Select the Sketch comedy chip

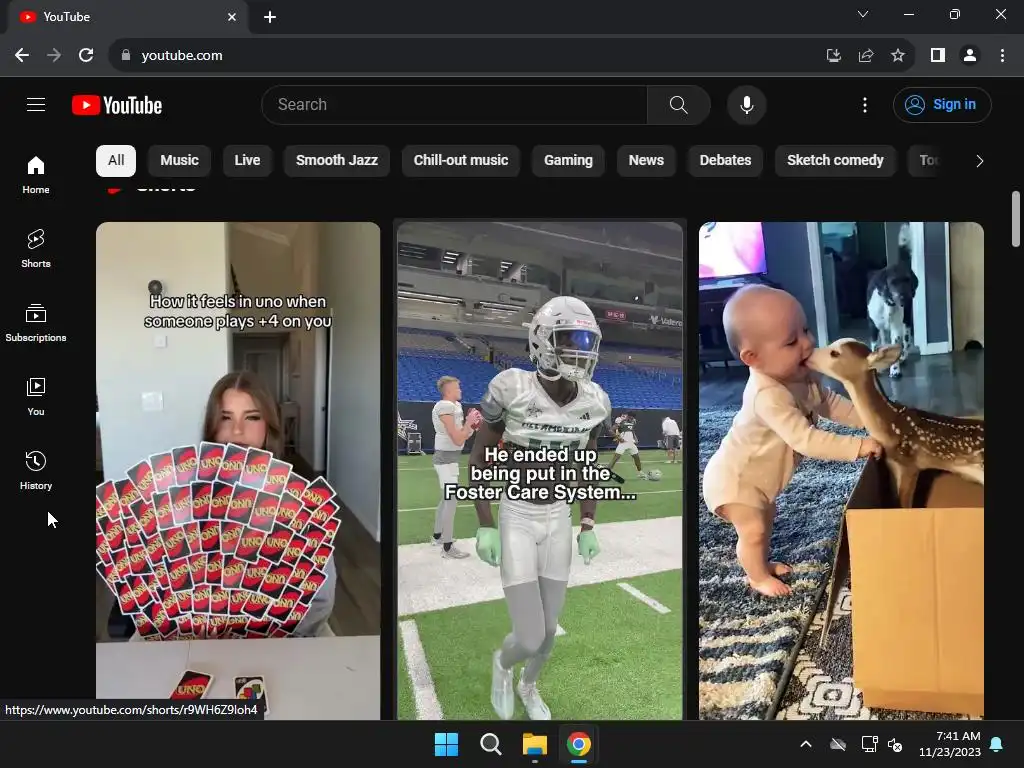835,161
